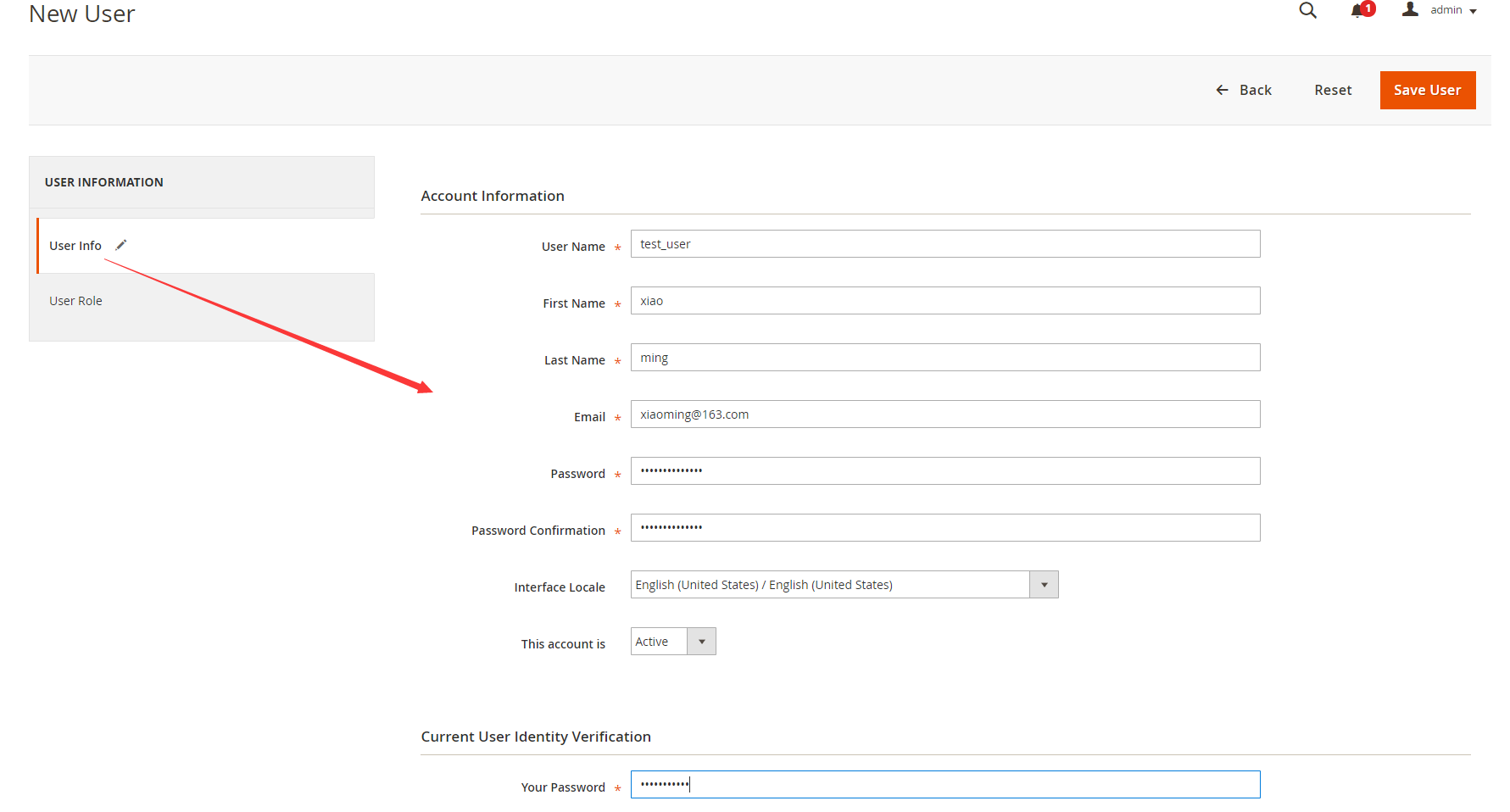Click the Your Password verification field

coord(944,785)
